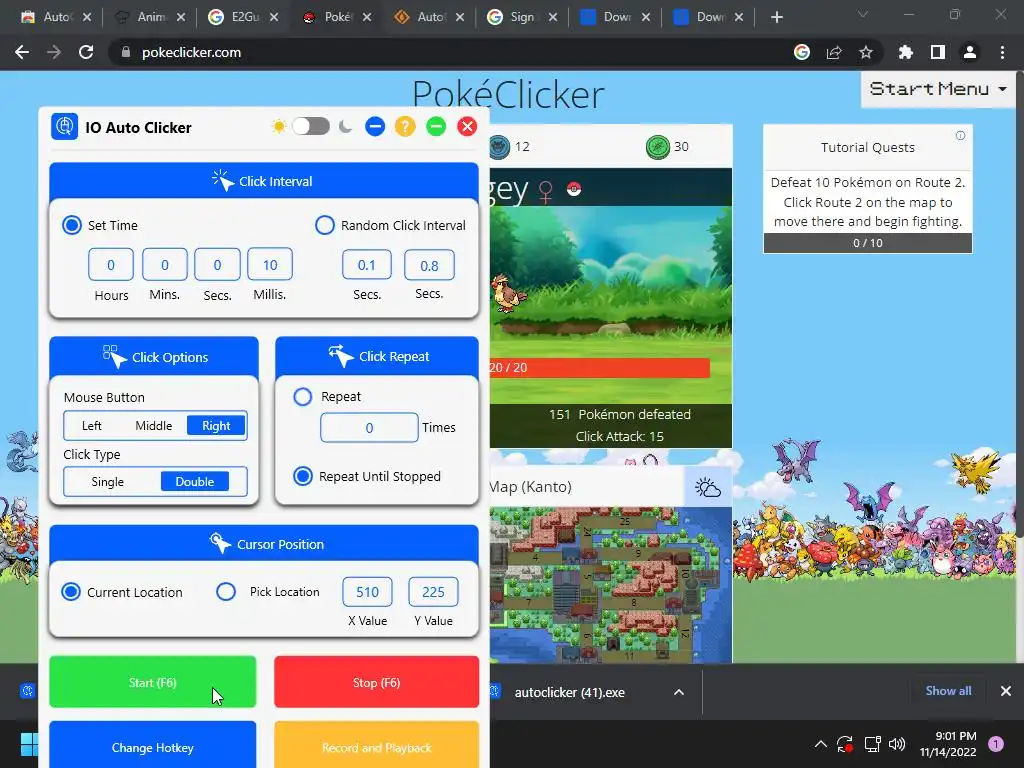Click the Hours input field
This screenshot has height=768, width=1024.
coord(111,264)
